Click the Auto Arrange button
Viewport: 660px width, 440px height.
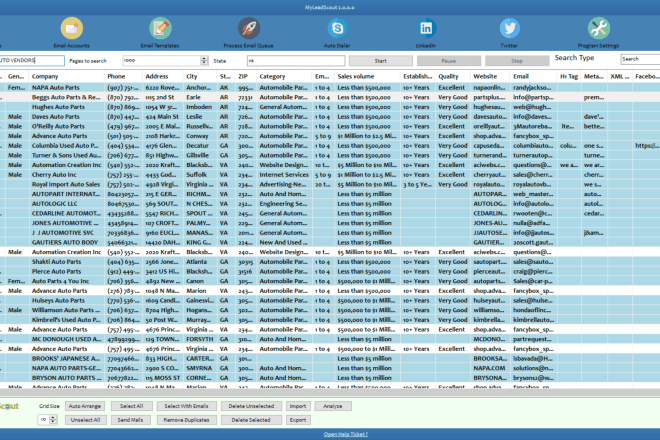[x=85, y=406]
